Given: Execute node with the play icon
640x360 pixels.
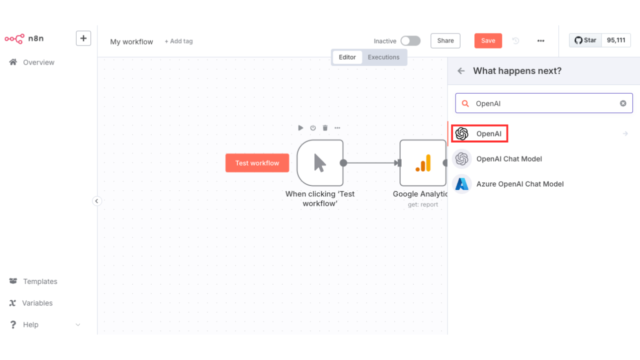Looking at the screenshot, I should point(300,128).
